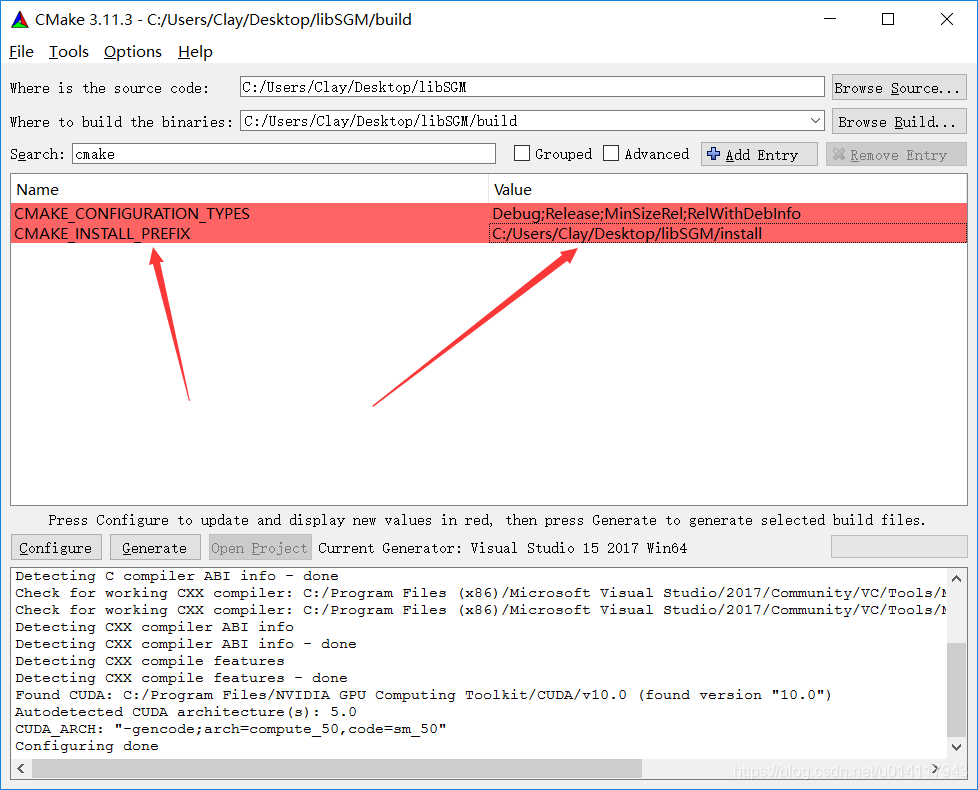Click the Browse Source button
Image resolution: width=978 pixels, height=790 pixels.
click(899, 88)
